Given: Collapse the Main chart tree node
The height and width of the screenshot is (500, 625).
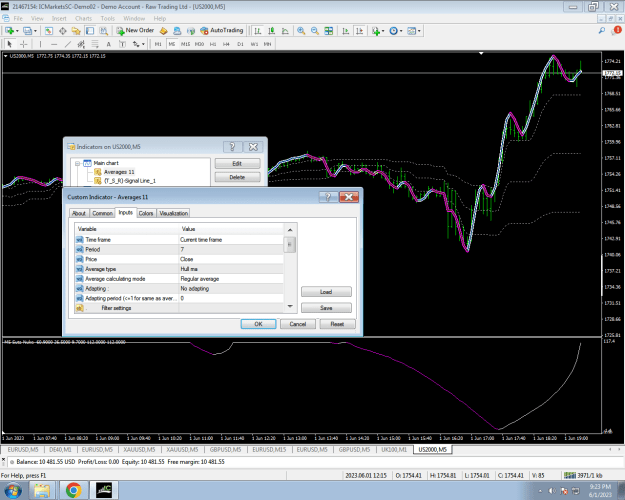Looking at the screenshot, I should (78, 163).
